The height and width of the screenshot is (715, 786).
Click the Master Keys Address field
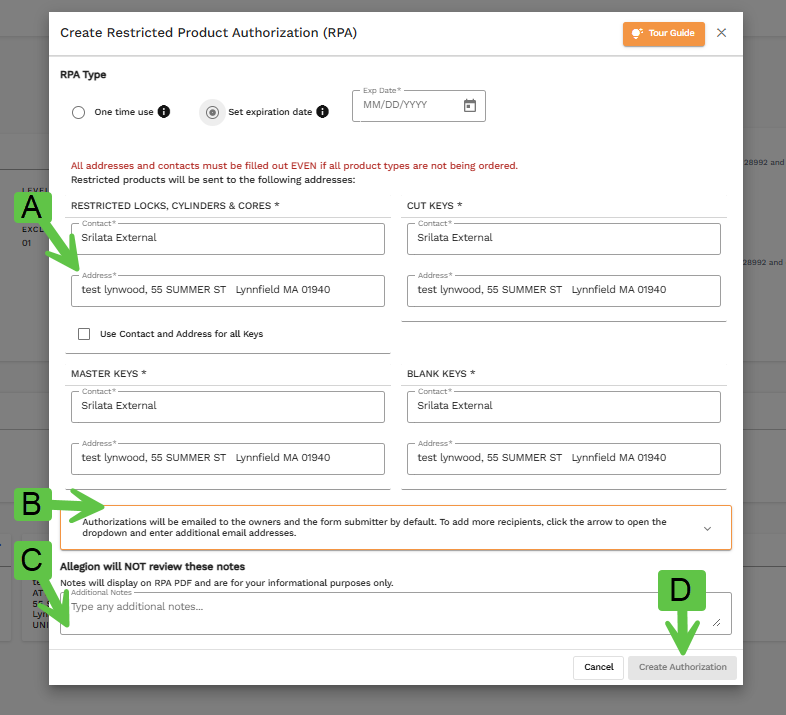click(x=227, y=458)
